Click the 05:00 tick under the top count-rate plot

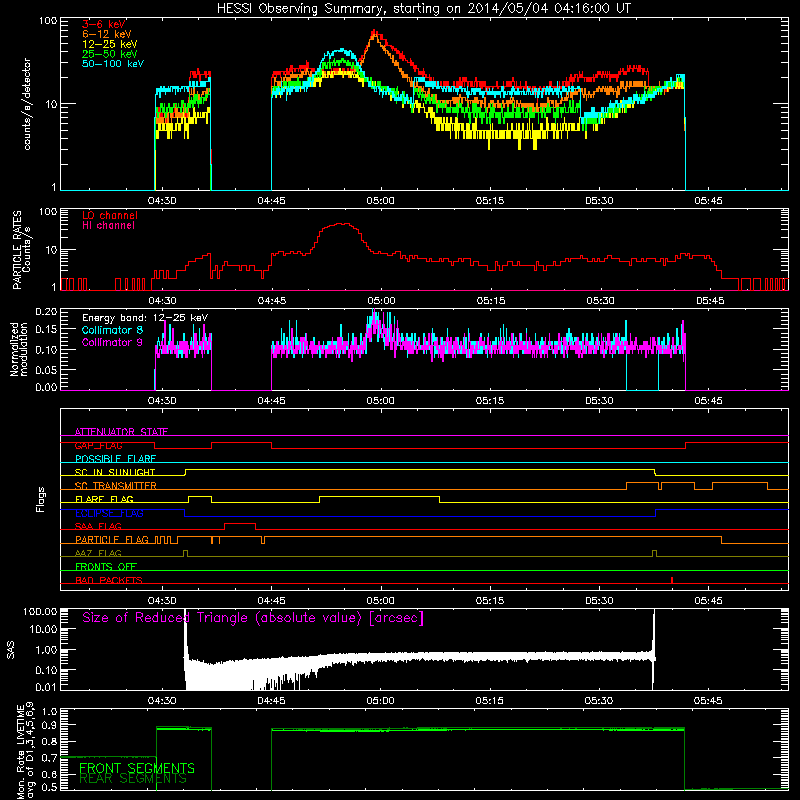pyautogui.click(x=381, y=201)
